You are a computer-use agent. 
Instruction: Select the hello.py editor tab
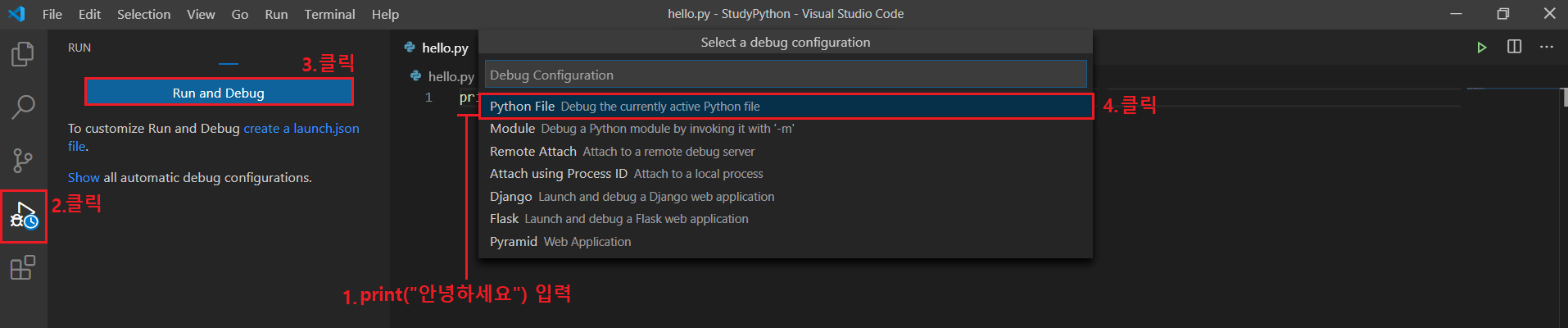(437, 48)
